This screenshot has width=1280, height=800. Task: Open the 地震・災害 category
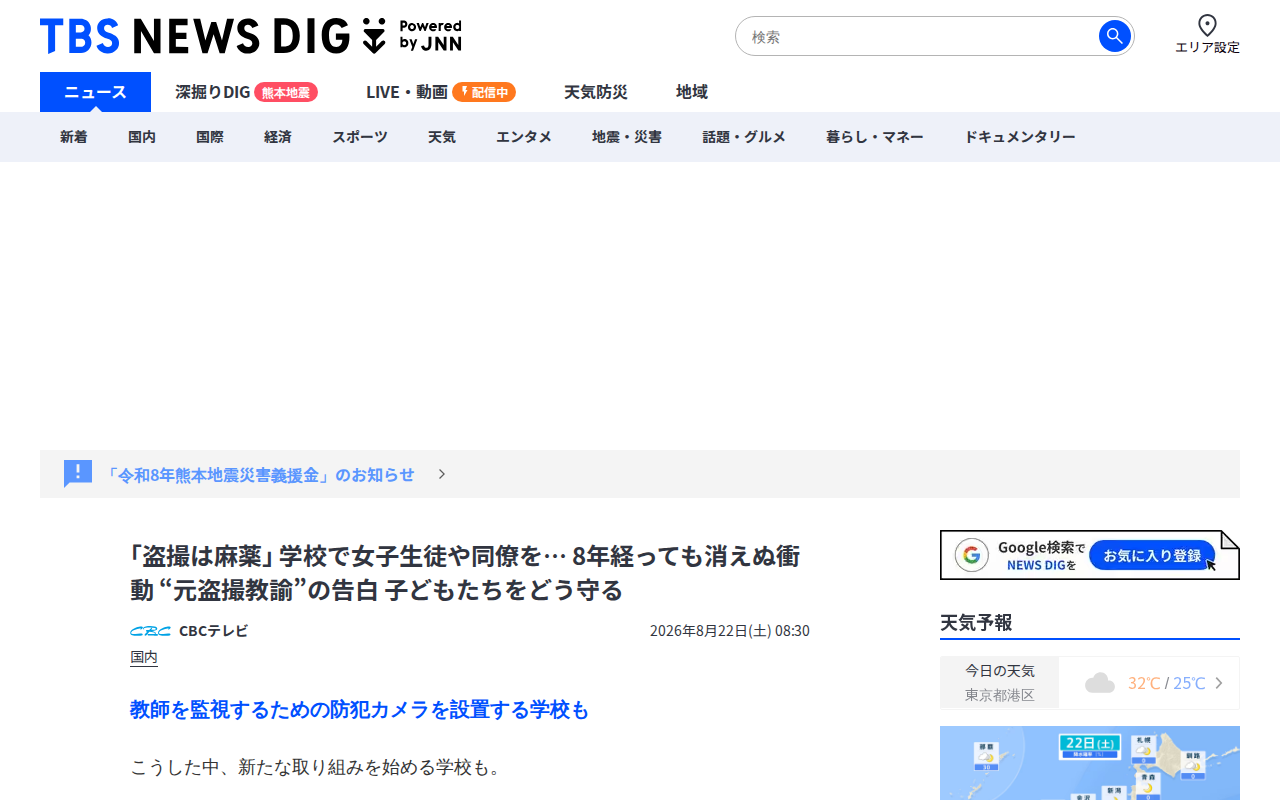pyautogui.click(x=627, y=137)
